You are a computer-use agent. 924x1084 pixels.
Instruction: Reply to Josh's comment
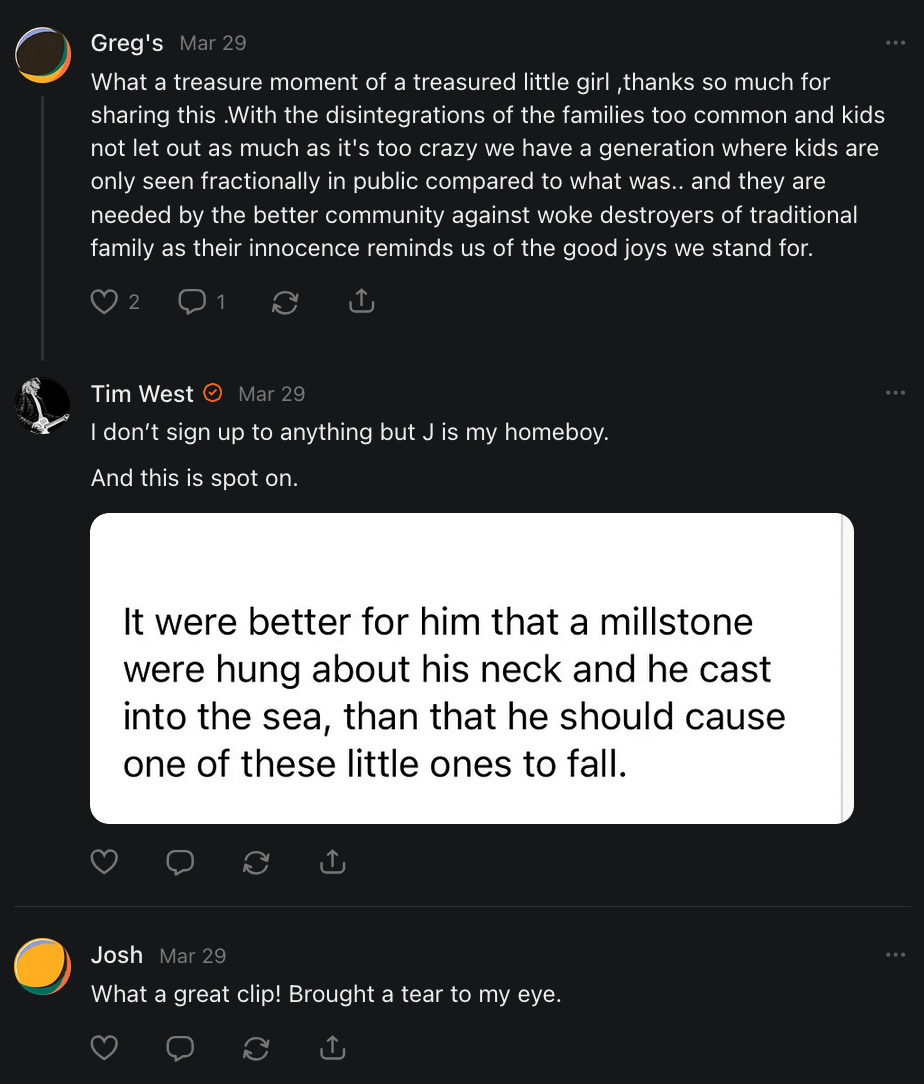[180, 1047]
